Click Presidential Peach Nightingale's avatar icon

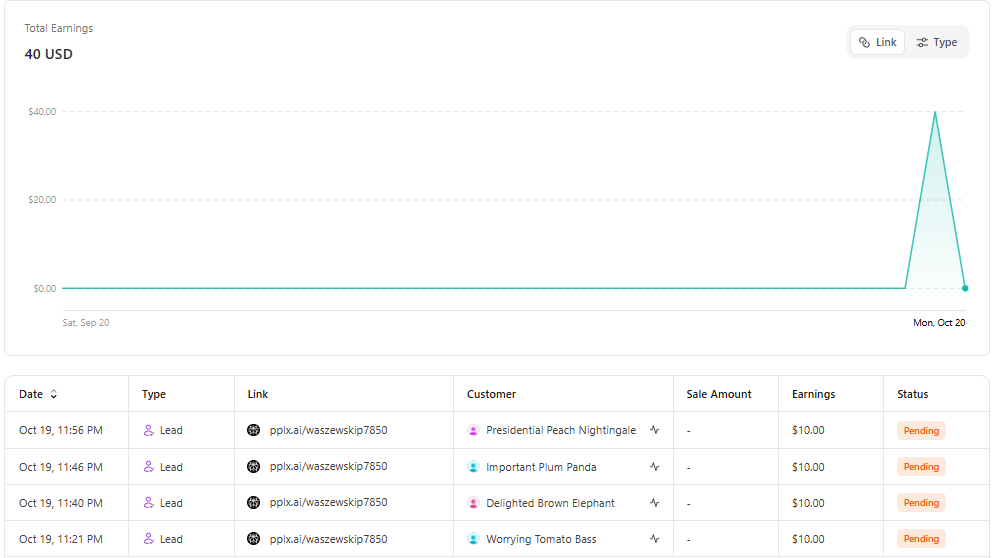pyautogui.click(x=473, y=430)
